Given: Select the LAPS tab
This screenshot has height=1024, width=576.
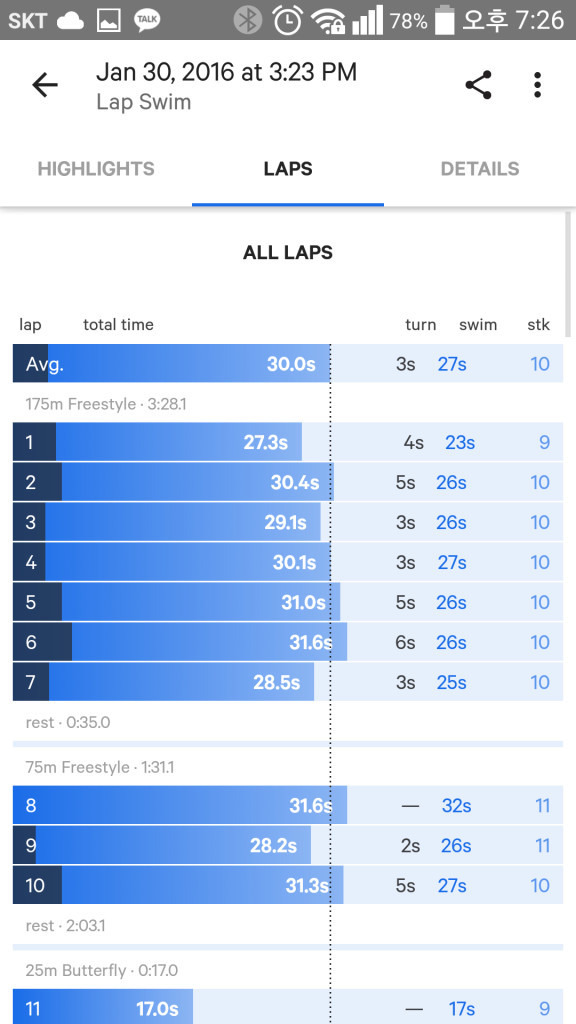Looking at the screenshot, I should [x=288, y=168].
